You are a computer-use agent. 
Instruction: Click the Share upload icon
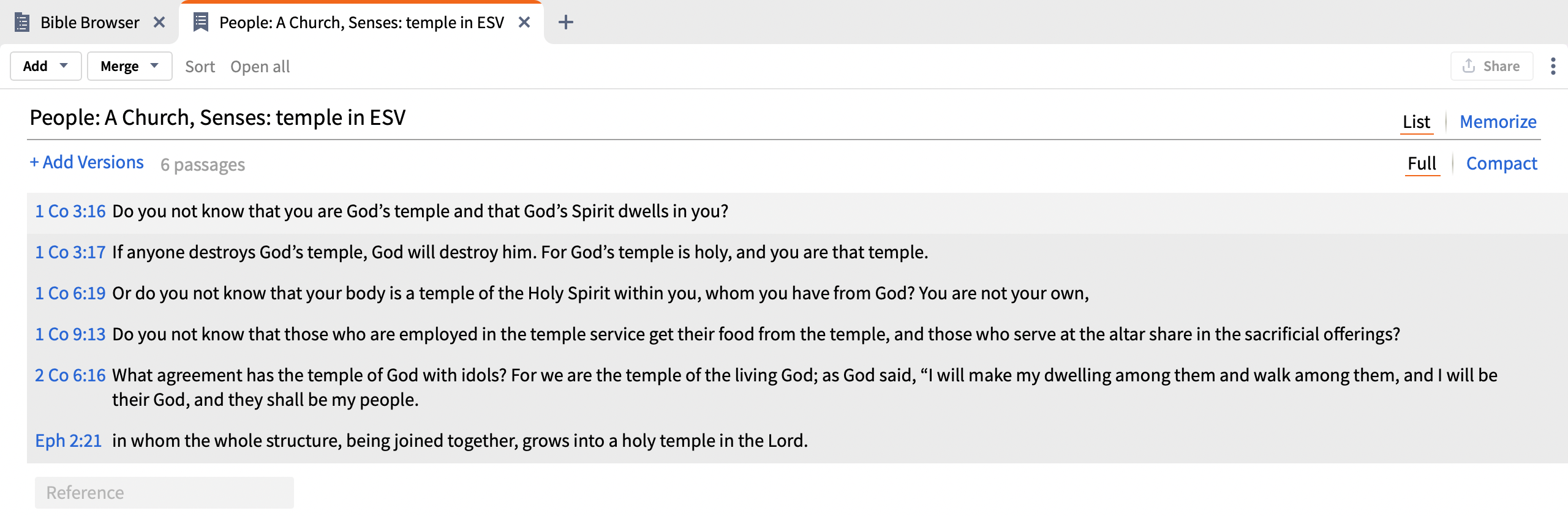[x=1468, y=66]
